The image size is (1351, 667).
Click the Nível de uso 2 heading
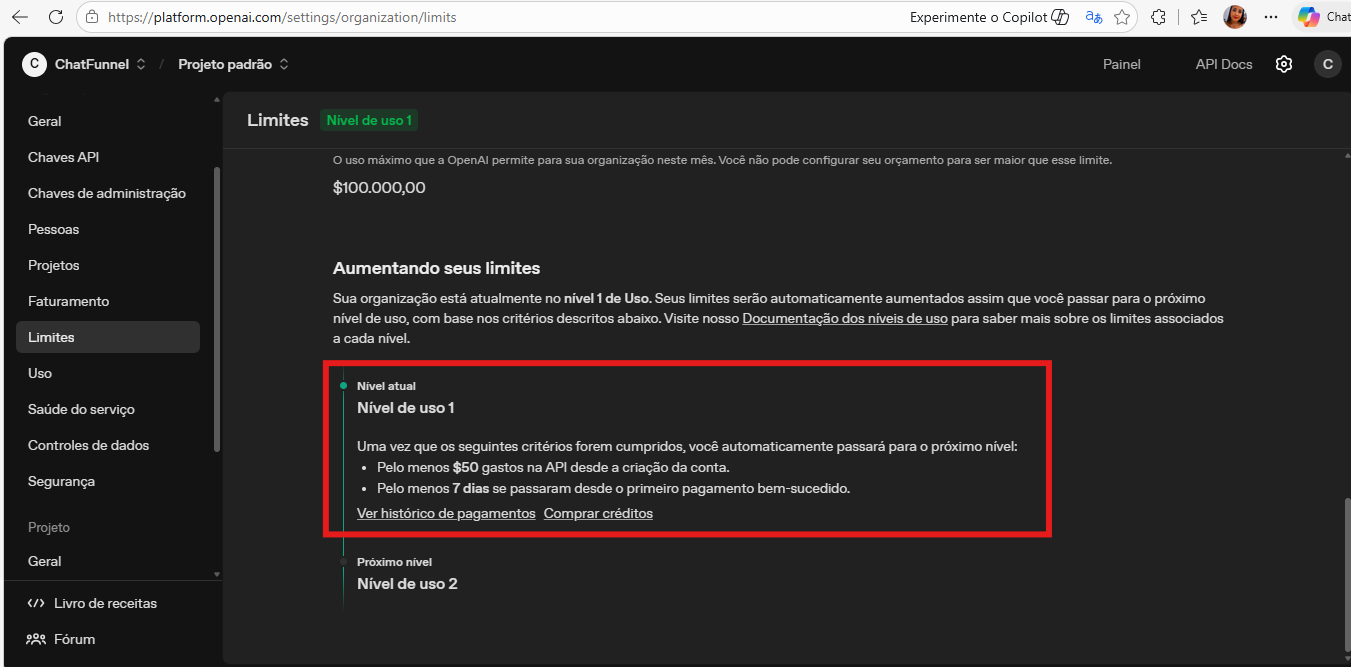pyautogui.click(x=407, y=584)
